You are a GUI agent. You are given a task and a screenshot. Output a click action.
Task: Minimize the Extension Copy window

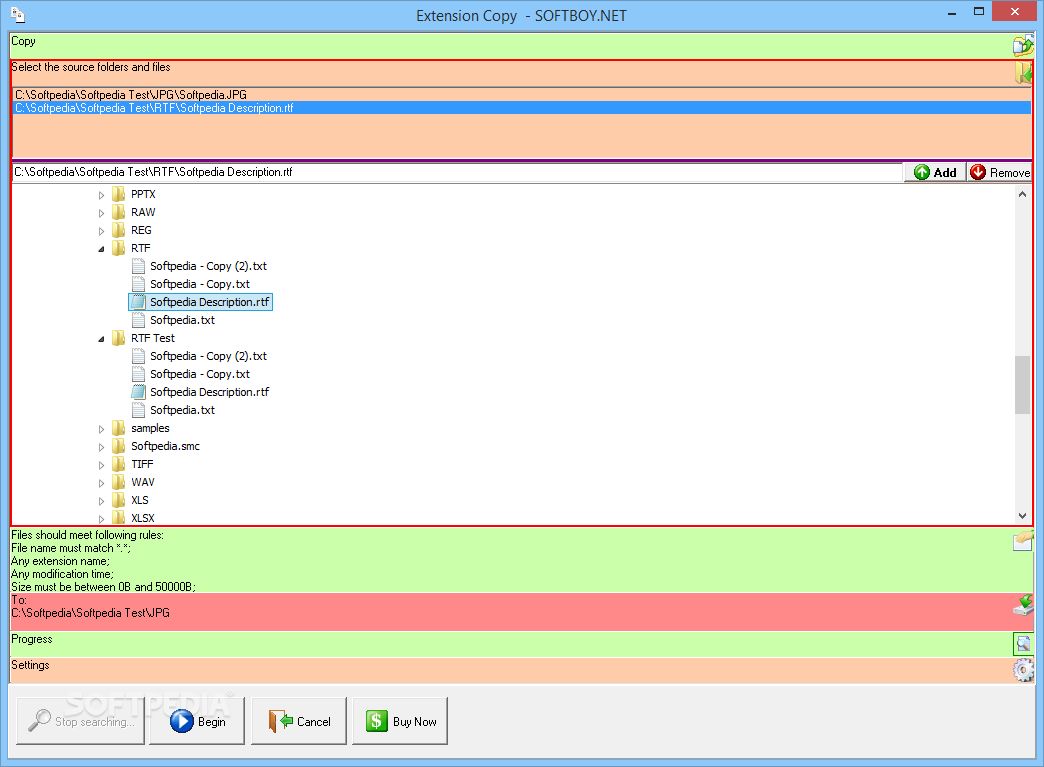click(x=952, y=12)
